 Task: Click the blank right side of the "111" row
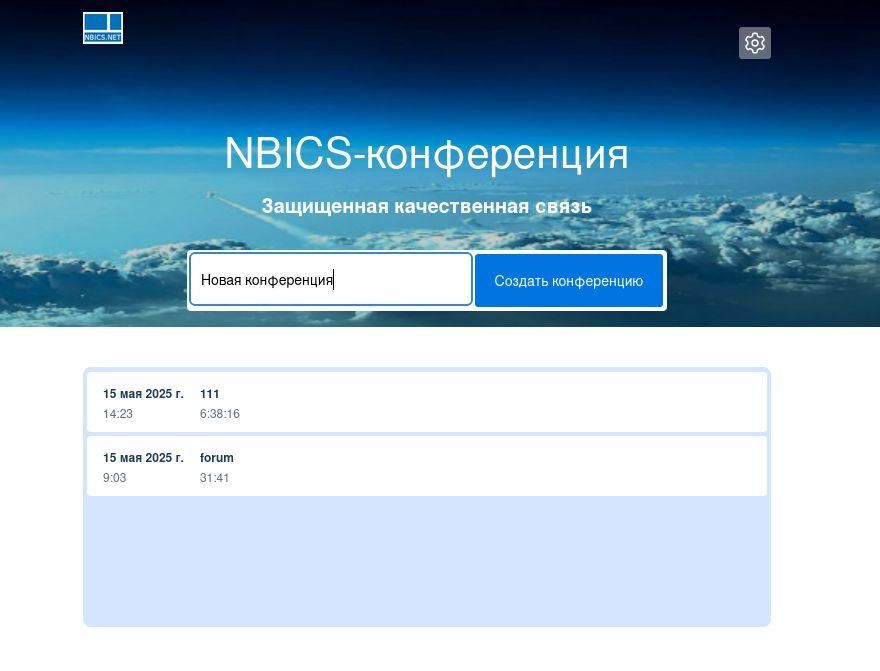tap(600, 403)
